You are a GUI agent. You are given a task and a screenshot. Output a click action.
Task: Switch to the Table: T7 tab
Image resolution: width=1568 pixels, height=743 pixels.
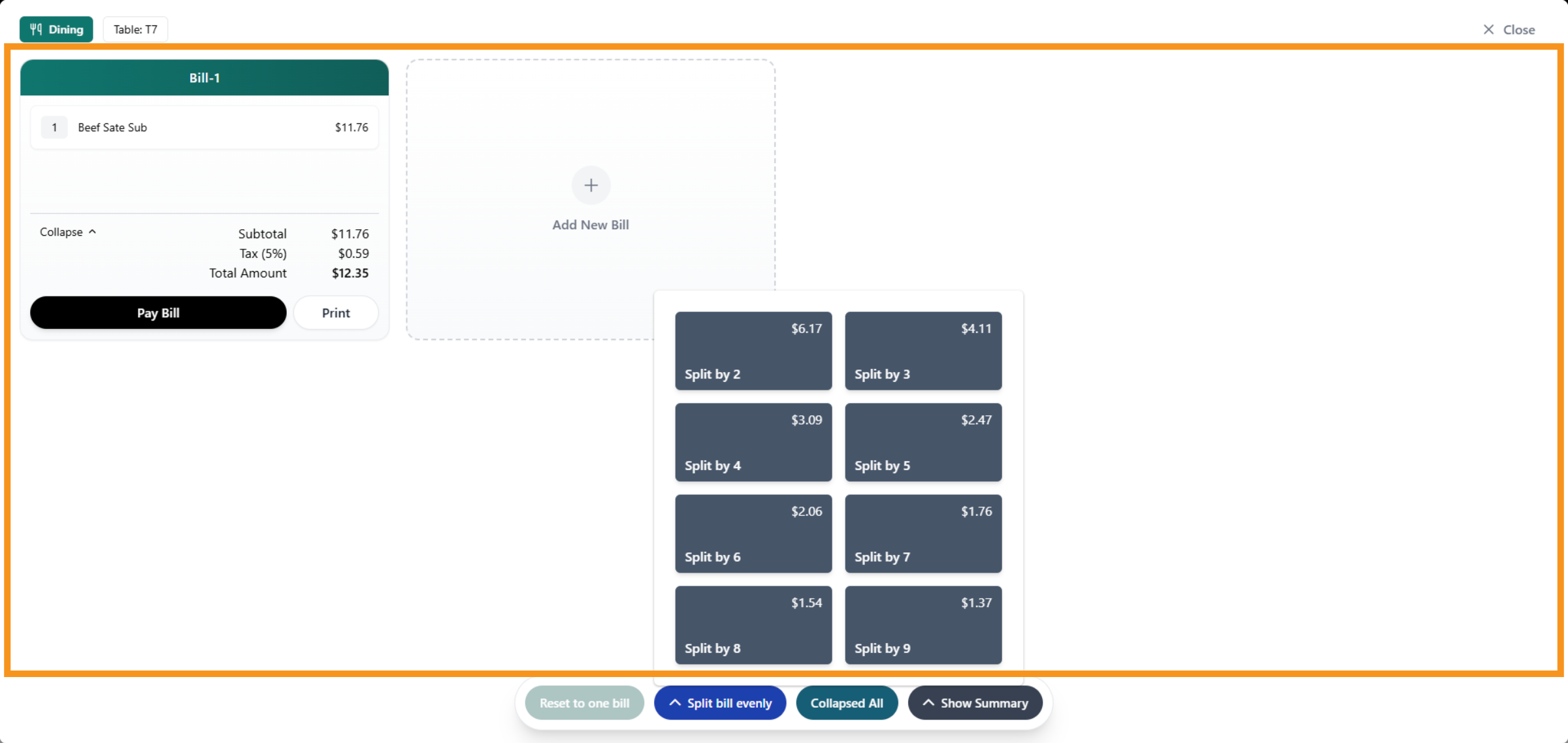tap(135, 29)
